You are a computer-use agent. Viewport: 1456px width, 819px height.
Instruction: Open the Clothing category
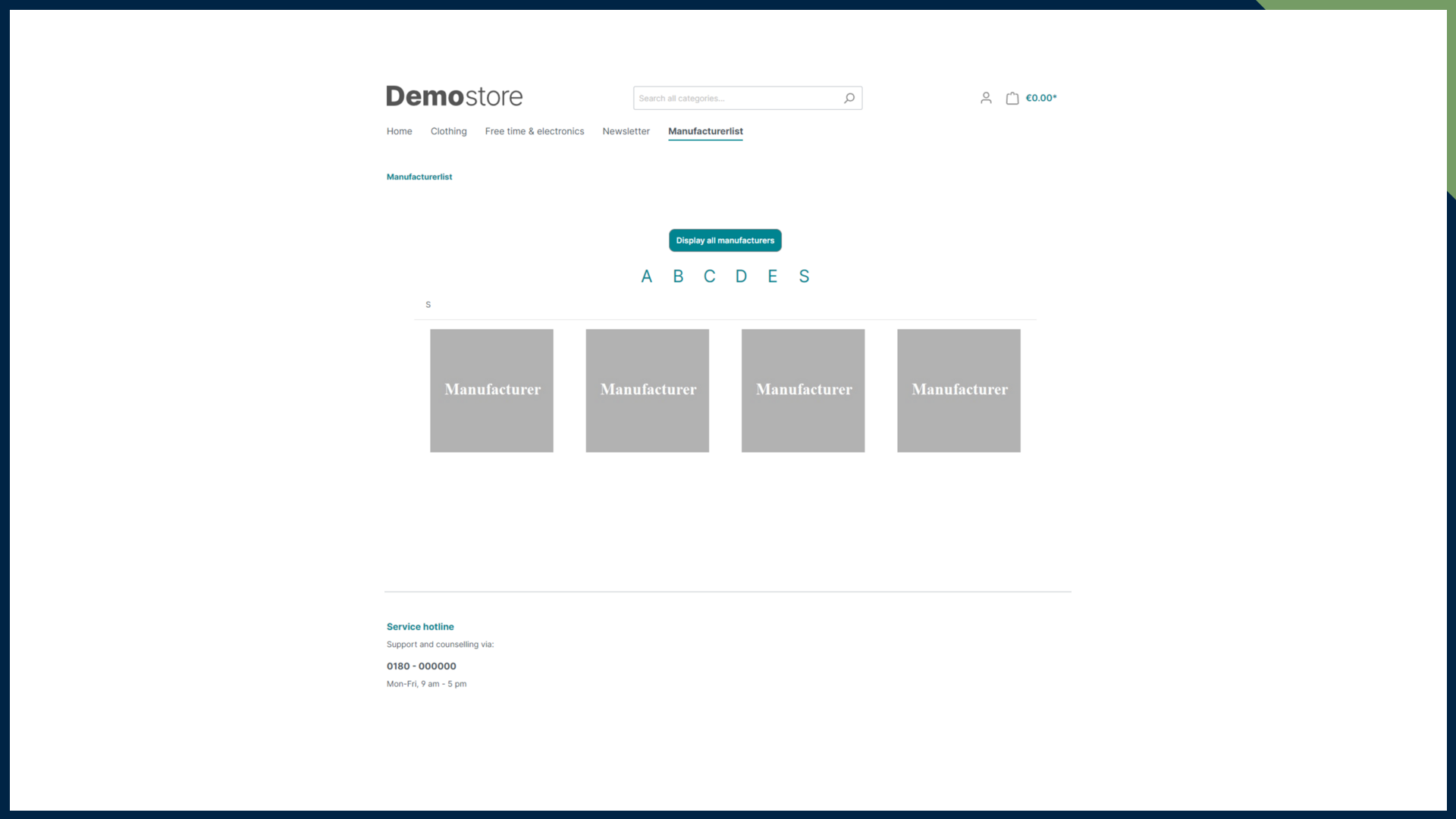click(448, 131)
